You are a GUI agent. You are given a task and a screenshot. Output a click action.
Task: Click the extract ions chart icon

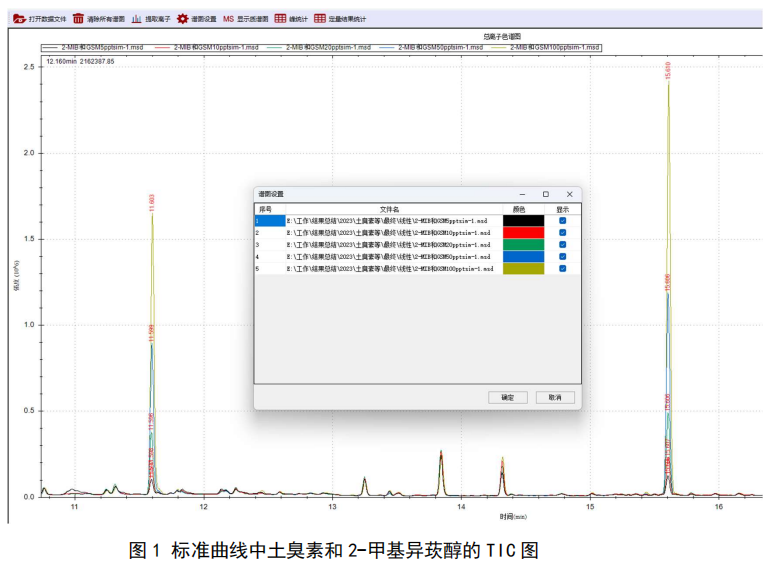pos(136,18)
